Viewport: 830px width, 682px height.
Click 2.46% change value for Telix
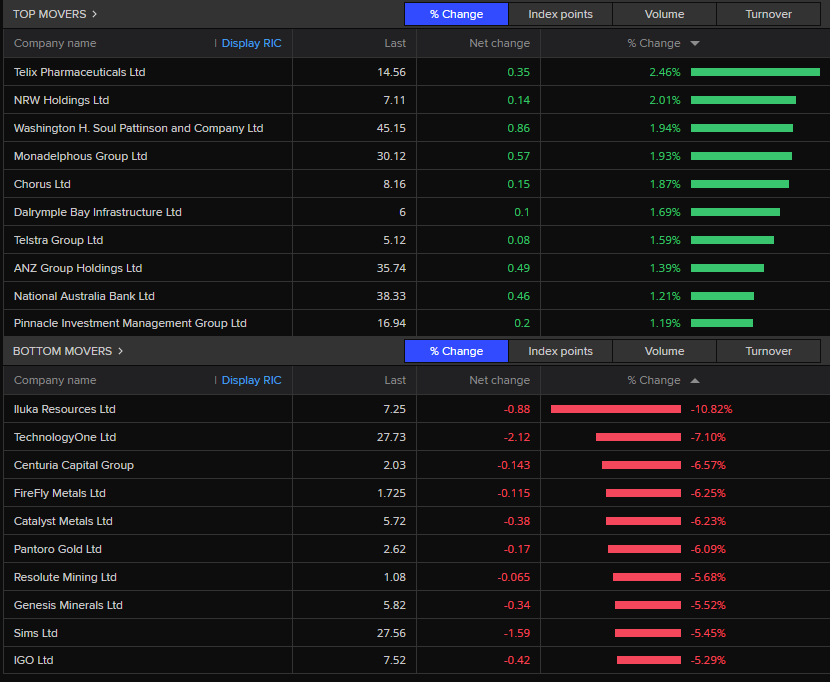coord(665,72)
